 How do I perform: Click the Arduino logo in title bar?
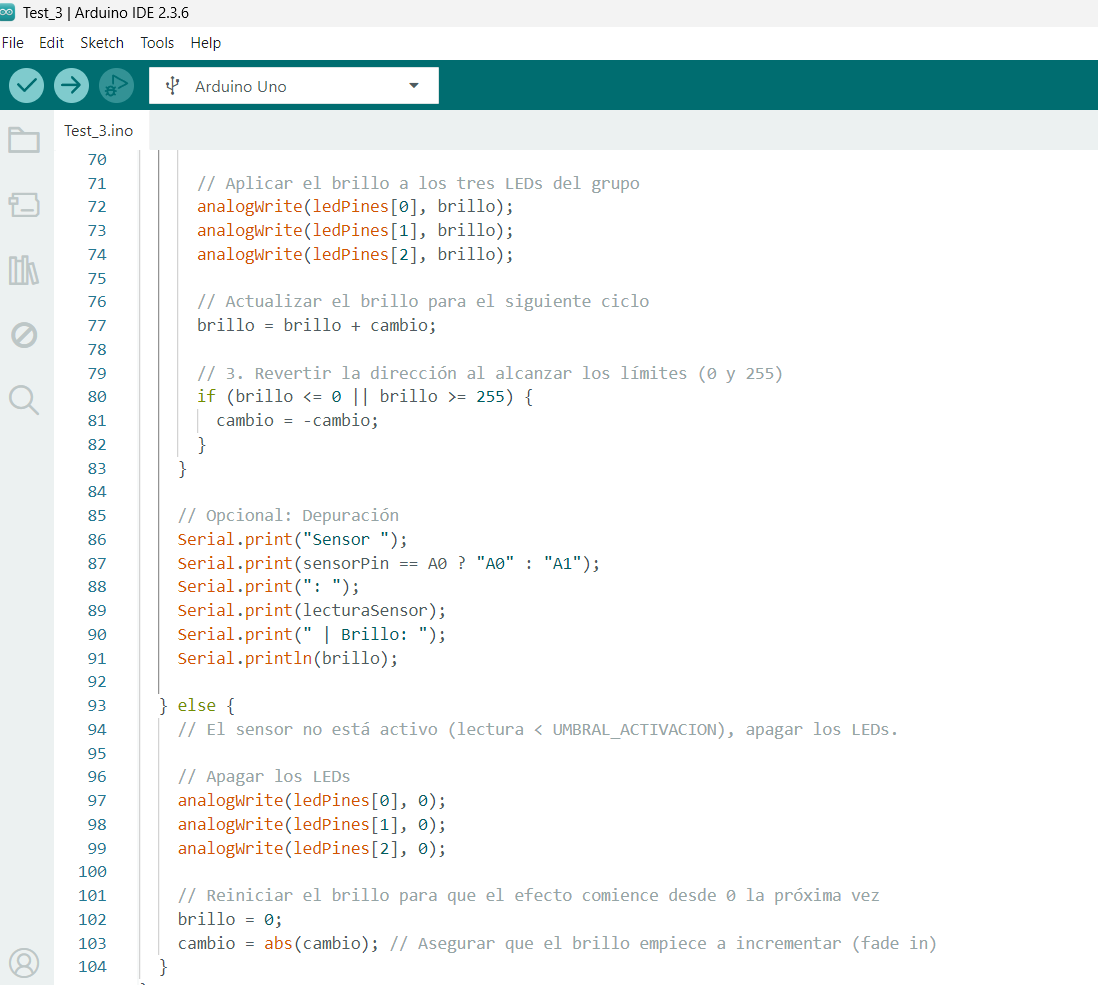coord(8,13)
